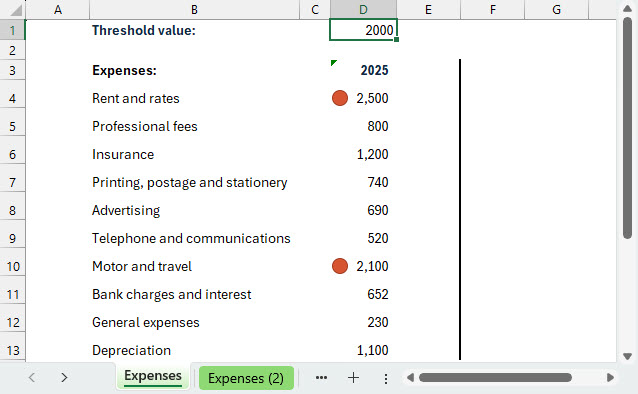Image resolution: width=638 pixels, height=394 pixels.
Task: Click the horizontal scrollbar thumb
Action: [495, 378]
